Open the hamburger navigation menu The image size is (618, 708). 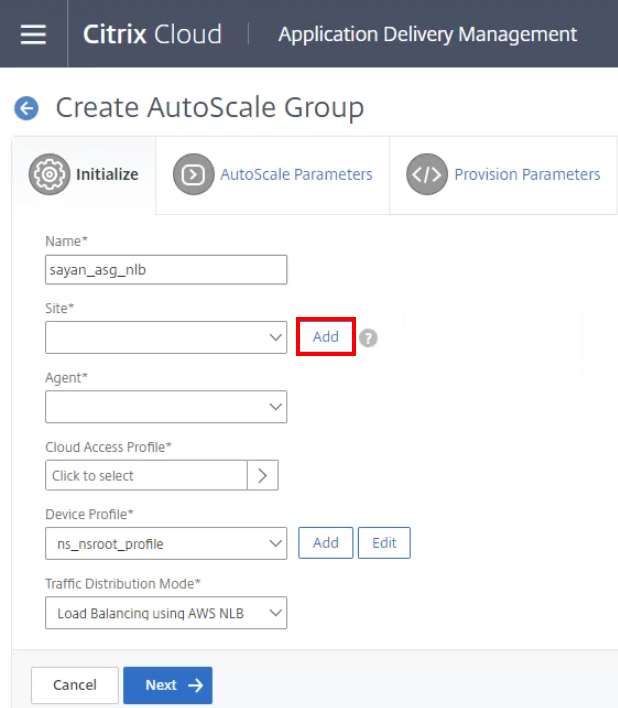(34, 34)
